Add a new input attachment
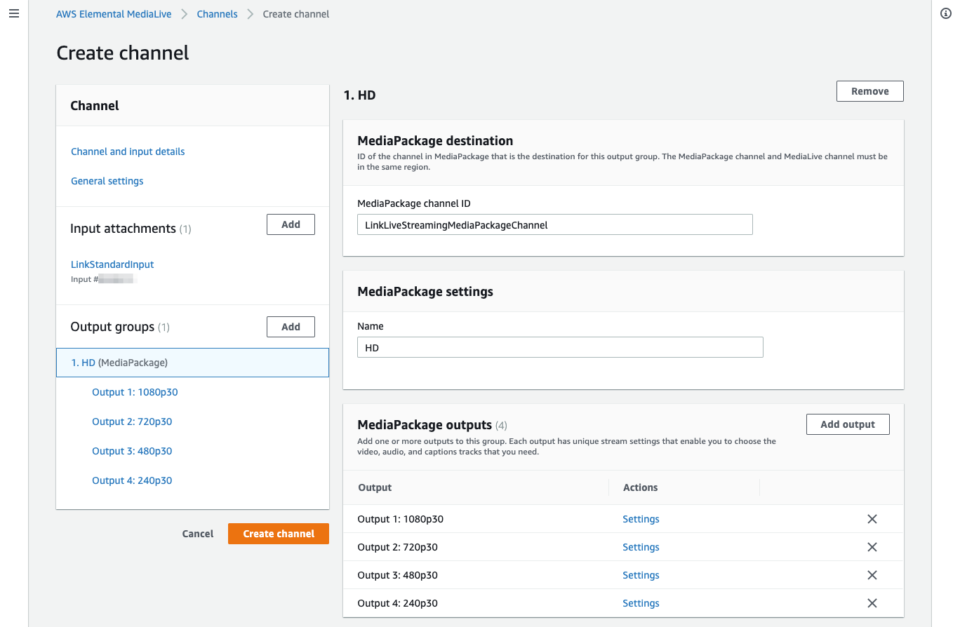Viewport: 960px width, 627px height. pos(290,224)
